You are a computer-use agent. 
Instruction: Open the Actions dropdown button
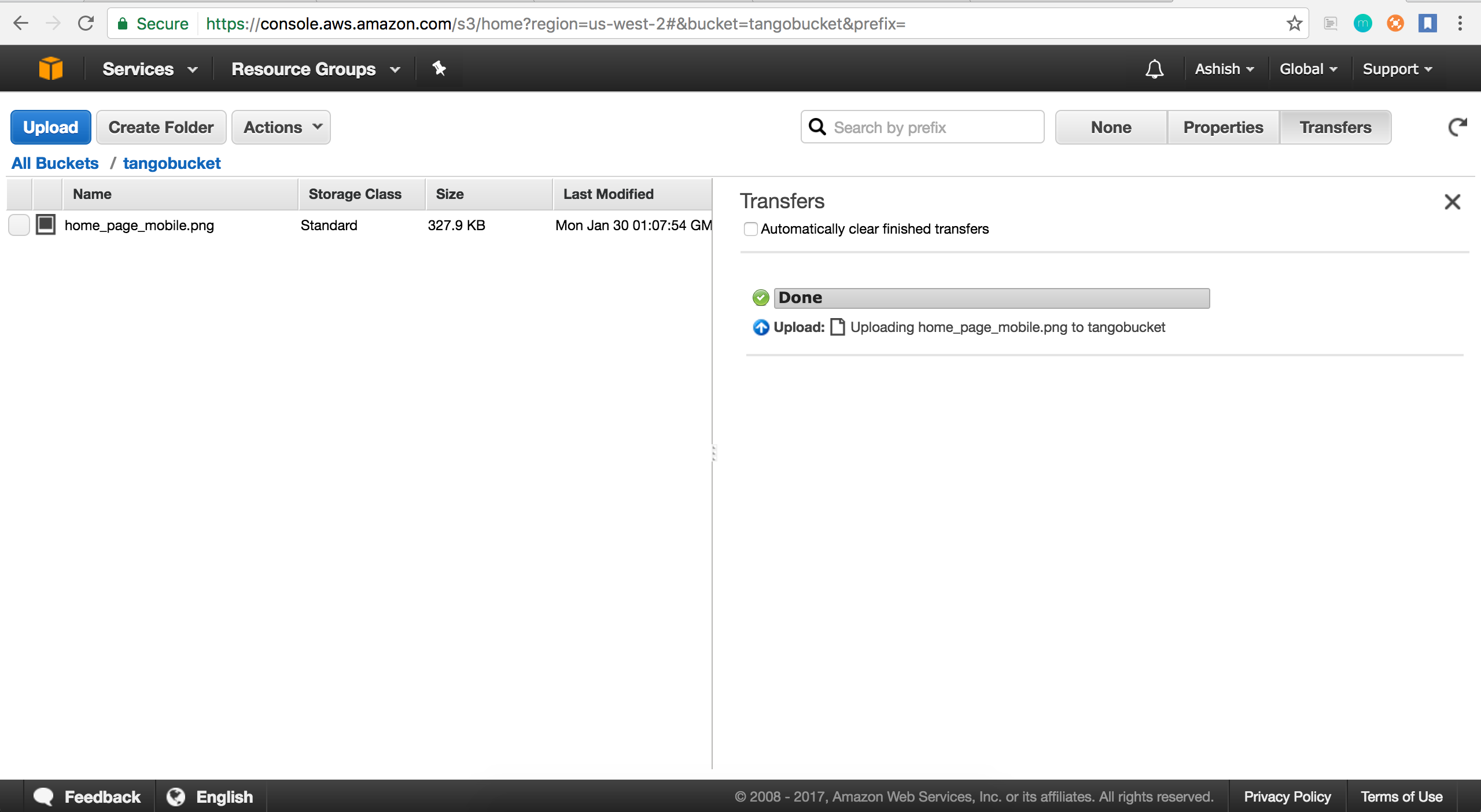(x=281, y=127)
